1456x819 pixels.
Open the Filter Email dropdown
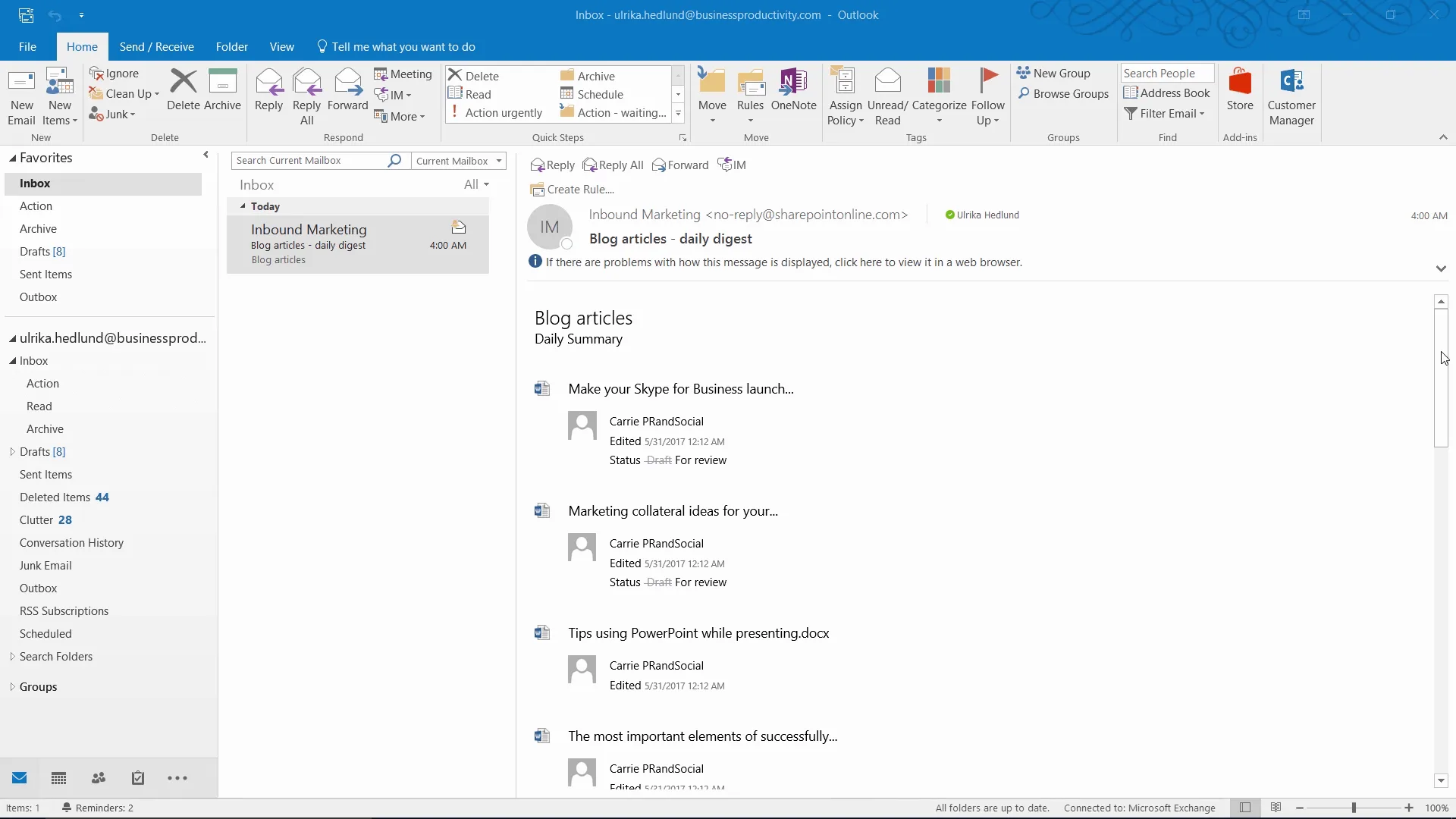point(1165,114)
